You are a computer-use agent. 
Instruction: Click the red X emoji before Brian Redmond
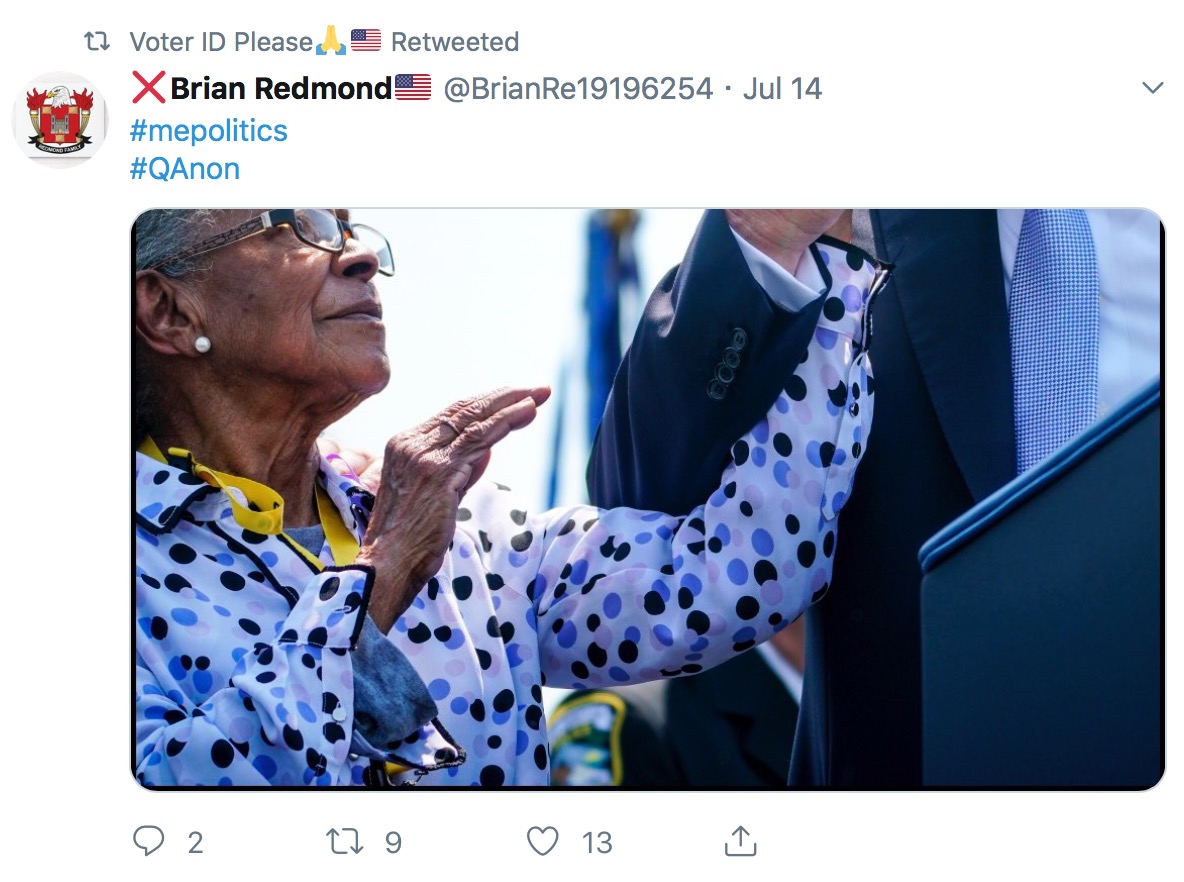(149, 89)
